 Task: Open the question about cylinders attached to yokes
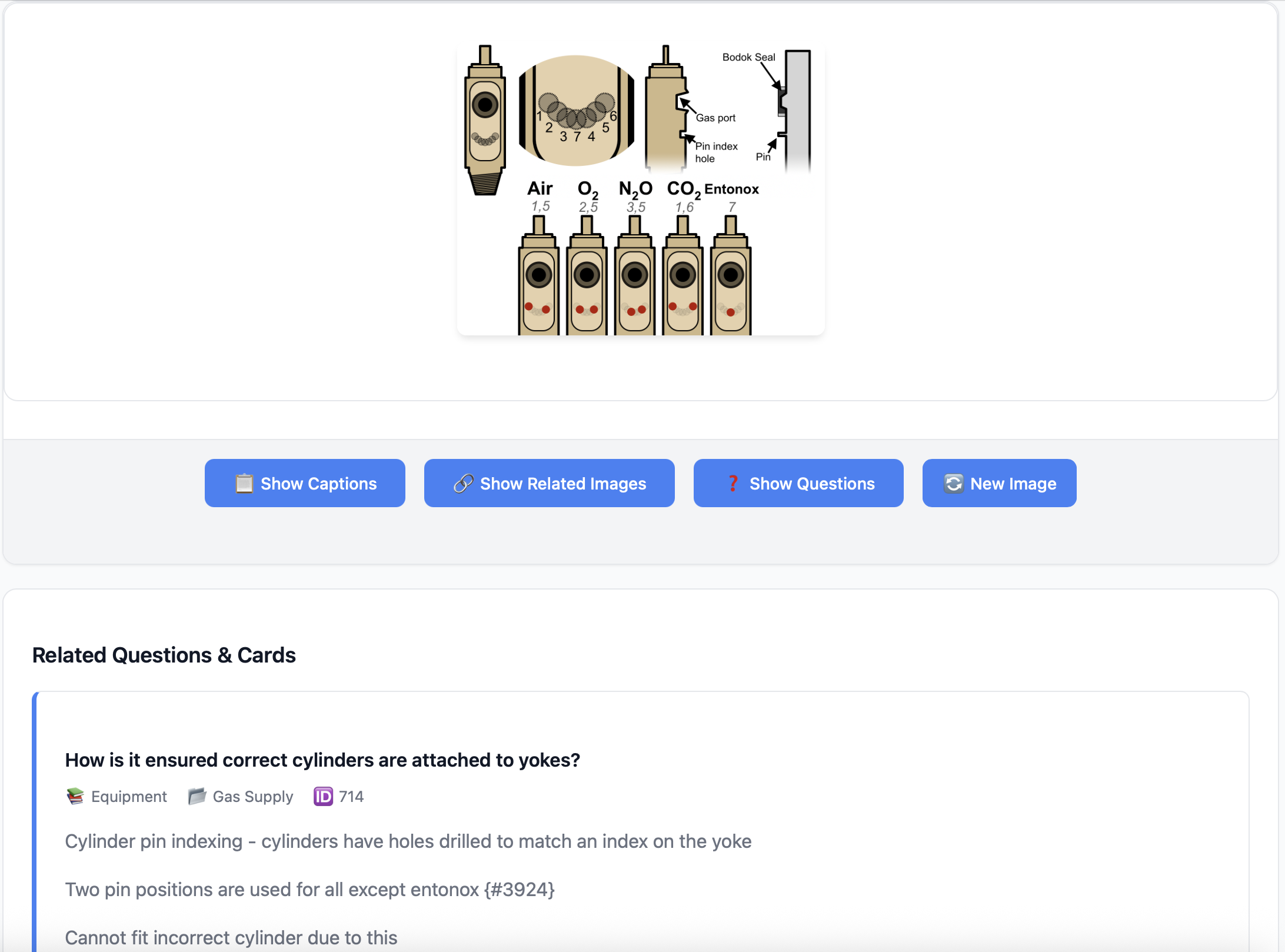point(322,760)
